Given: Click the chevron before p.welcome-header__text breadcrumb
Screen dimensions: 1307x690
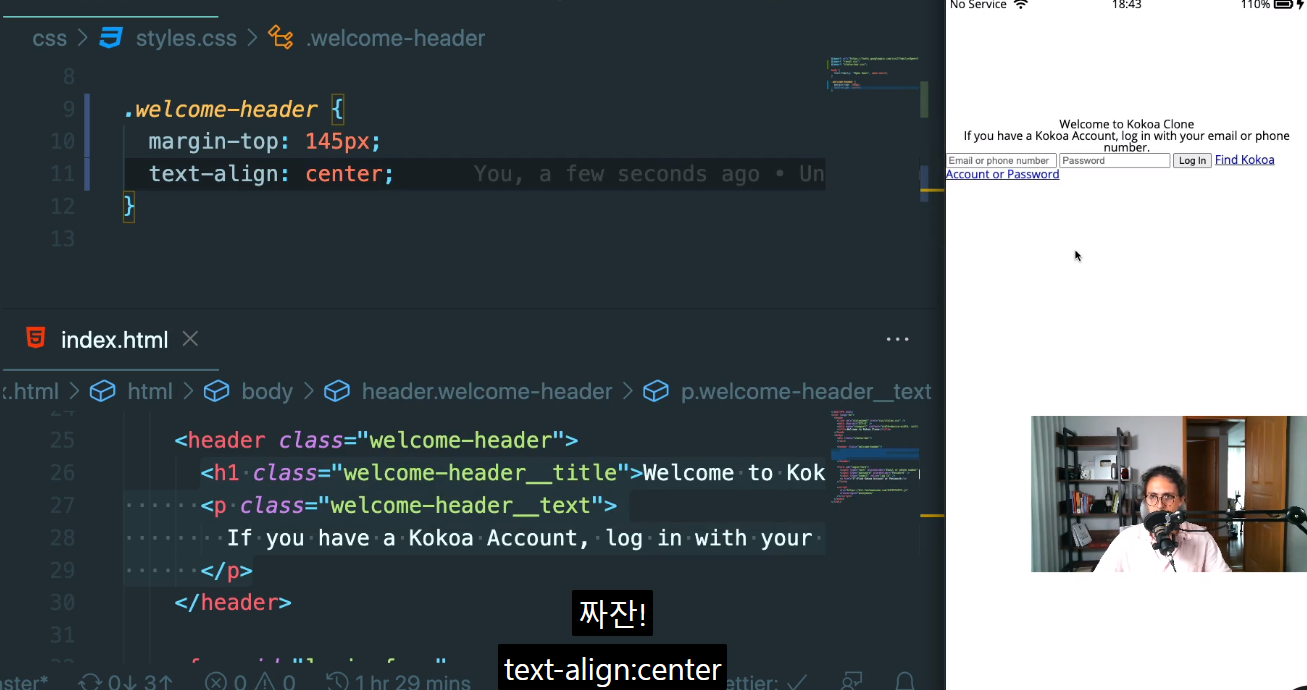Looking at the screenshot, I should [x=628, y=391].
